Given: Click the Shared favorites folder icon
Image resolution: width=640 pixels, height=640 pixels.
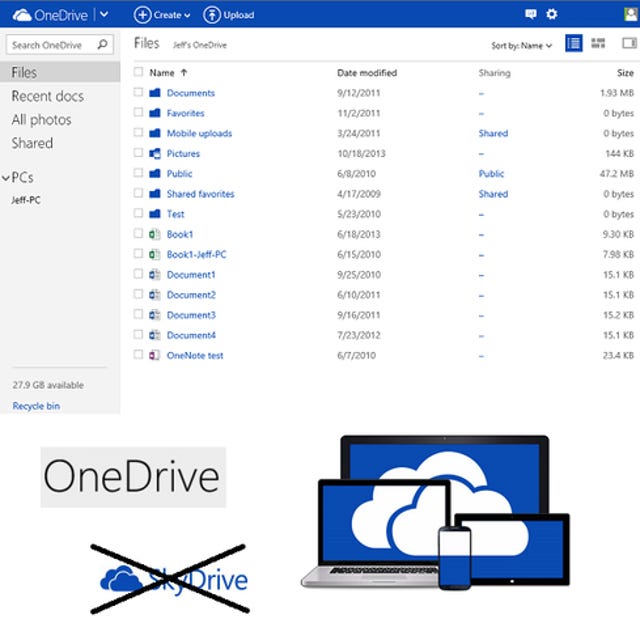Looking at the screenshot, I should click(155, 193).
